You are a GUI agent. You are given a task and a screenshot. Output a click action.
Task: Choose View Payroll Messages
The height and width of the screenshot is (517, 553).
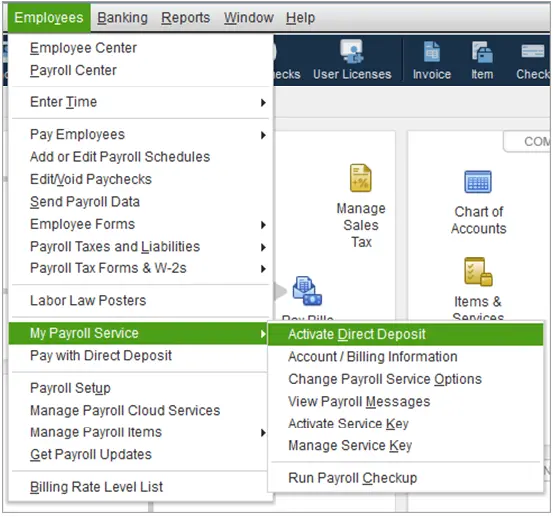[x=406, y=402]
